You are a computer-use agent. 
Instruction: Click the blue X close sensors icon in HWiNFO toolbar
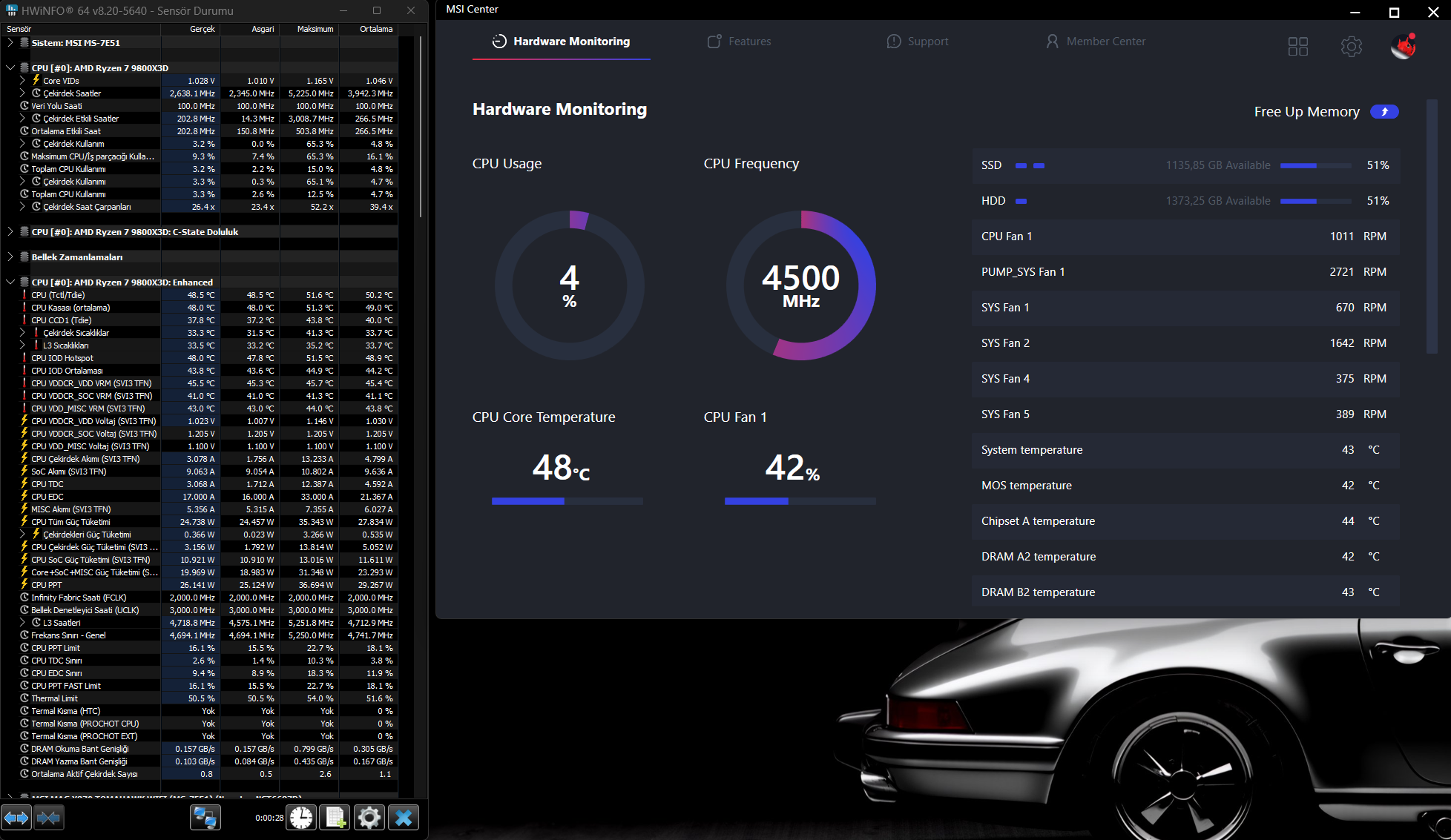click(x=404, y=818)
